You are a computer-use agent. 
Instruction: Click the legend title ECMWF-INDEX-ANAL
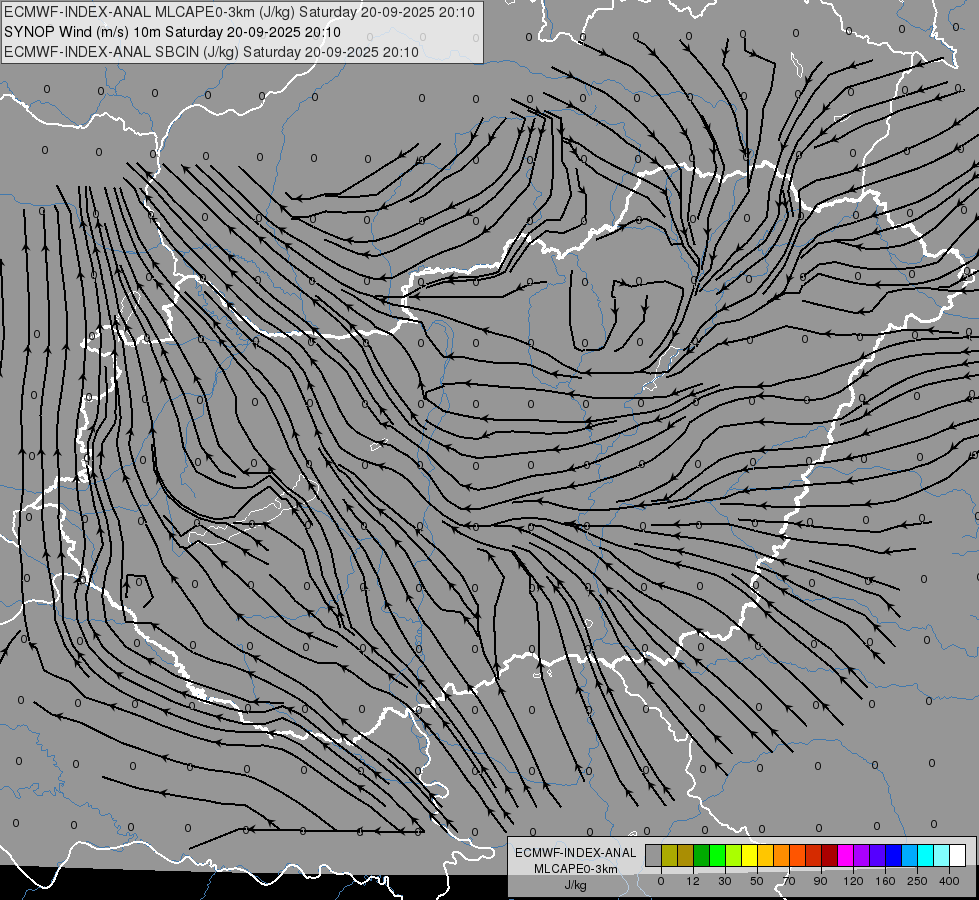pyautogui.click(x=576, y=853)
